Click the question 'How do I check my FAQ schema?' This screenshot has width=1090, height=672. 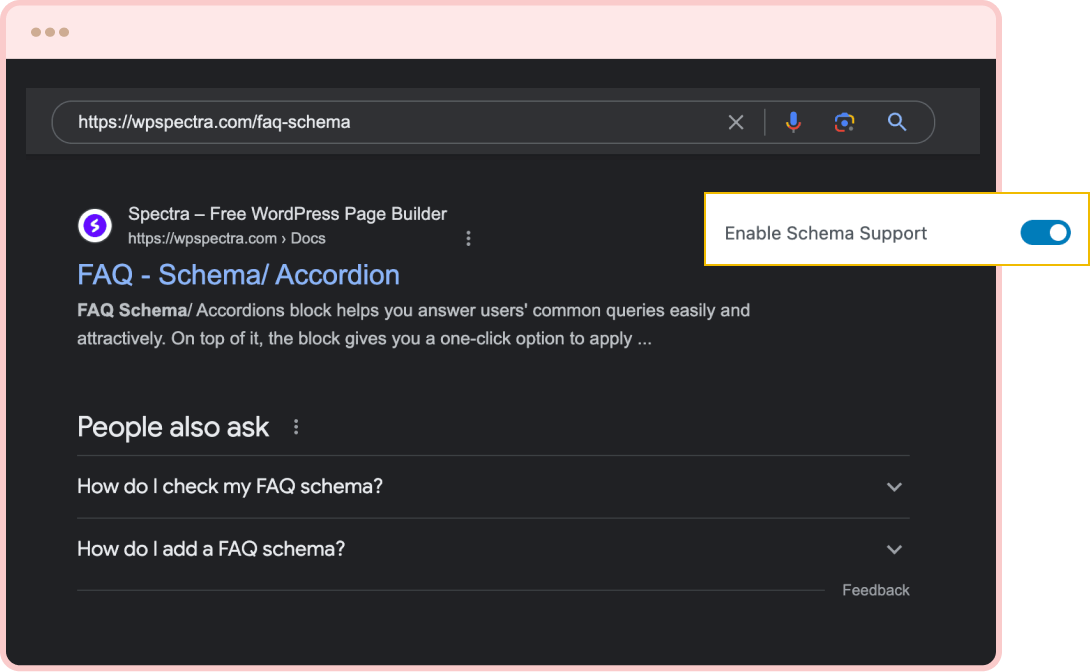[x=230, y=487]
